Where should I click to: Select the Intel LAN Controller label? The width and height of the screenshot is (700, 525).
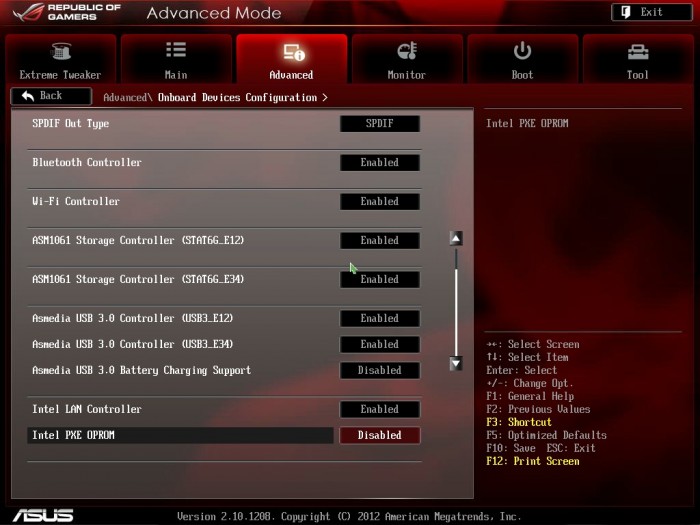click(x=87, y=409)
